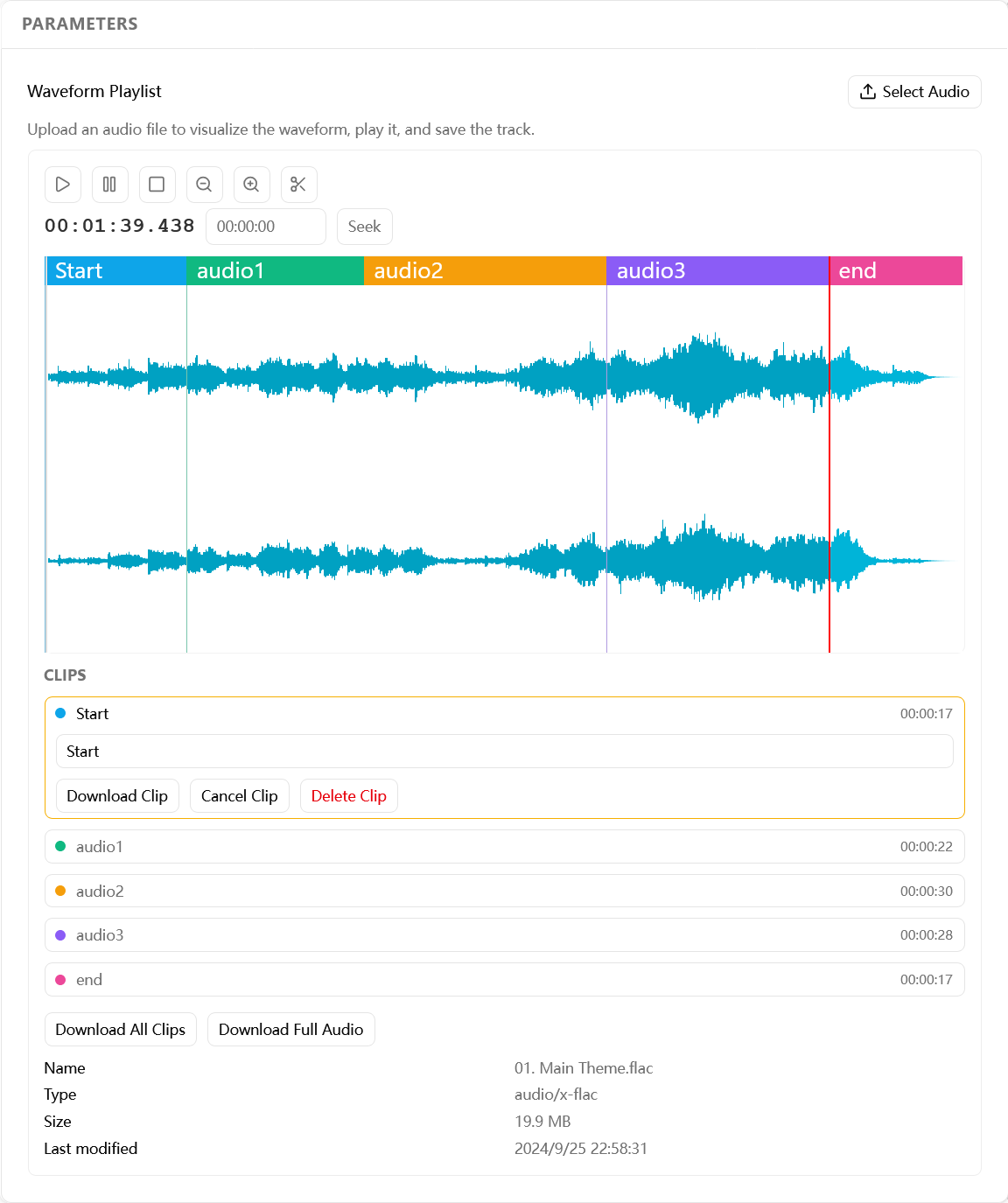Screen dimensions: 1008x1203
Task: Click the upload icon on Select Audio
Action: [868, 91]
